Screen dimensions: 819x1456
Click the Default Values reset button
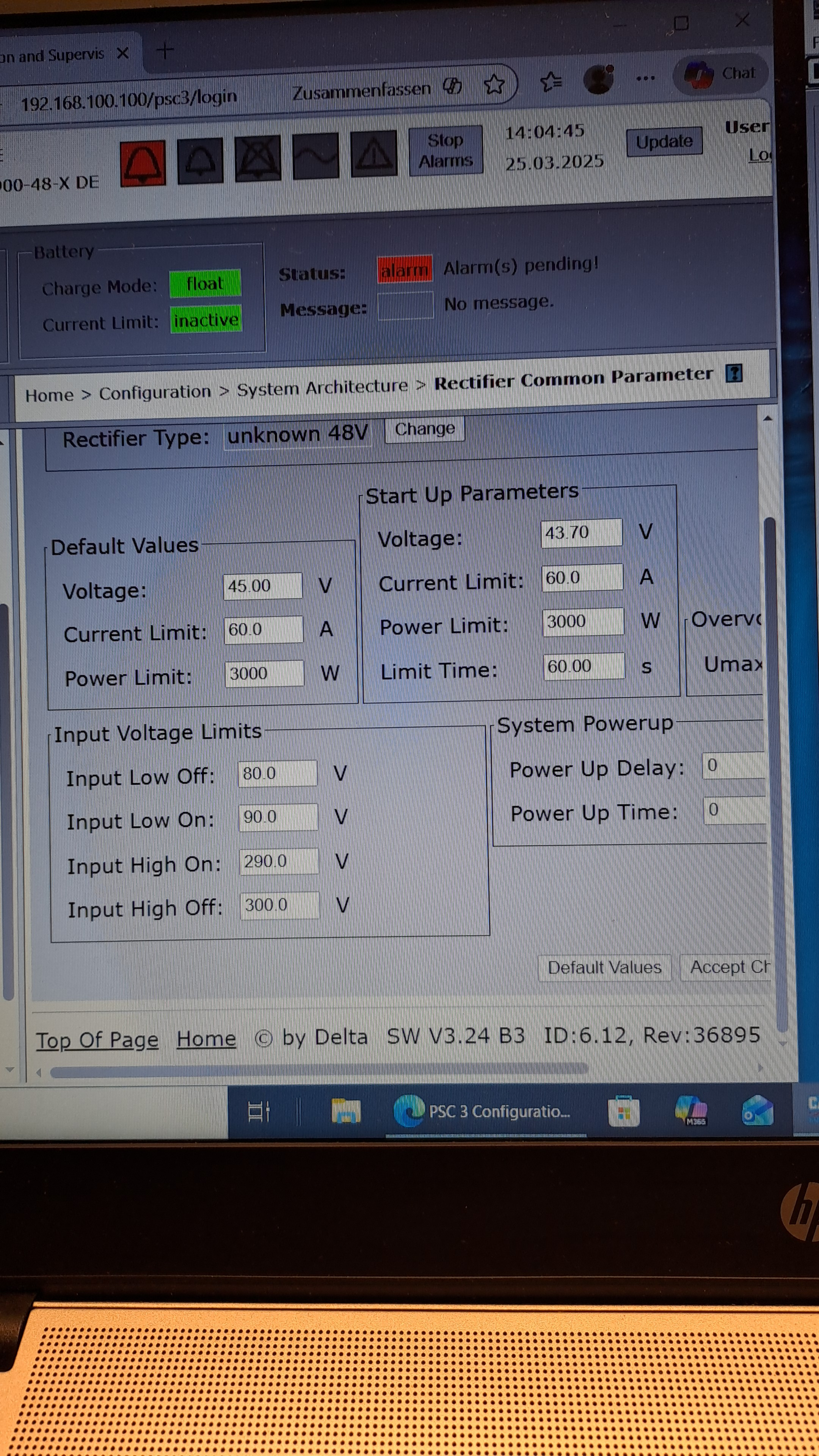click(604, 967)
